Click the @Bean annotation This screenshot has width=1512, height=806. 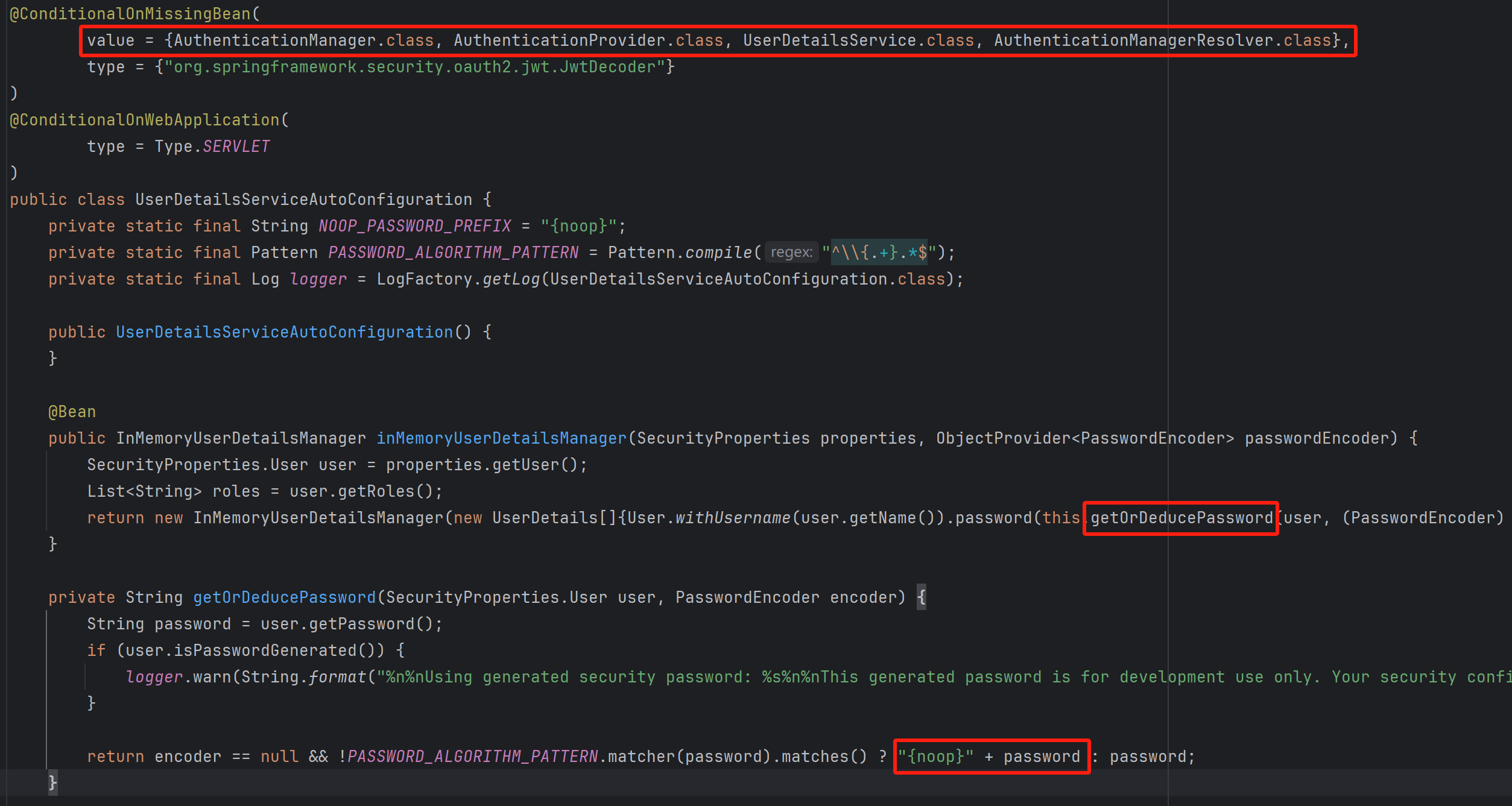point(72,412)
